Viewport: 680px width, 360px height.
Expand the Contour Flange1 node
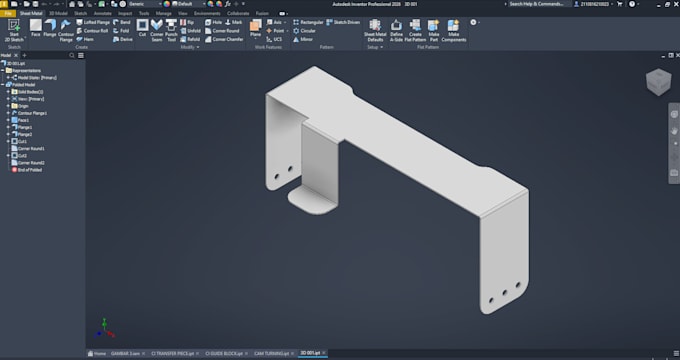point(8,113)
